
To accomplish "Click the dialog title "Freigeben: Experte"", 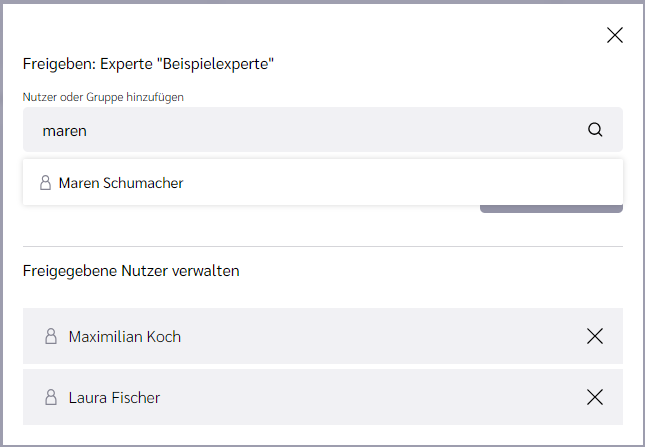I will click(x=88, y=64).
